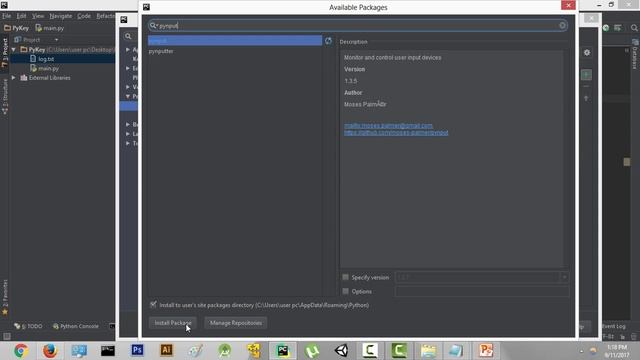Image resolution: width=640 pixels, height=360 pixels.
Task: Toggle Install to user's site packages directory
Action: [x=153, y=304]
